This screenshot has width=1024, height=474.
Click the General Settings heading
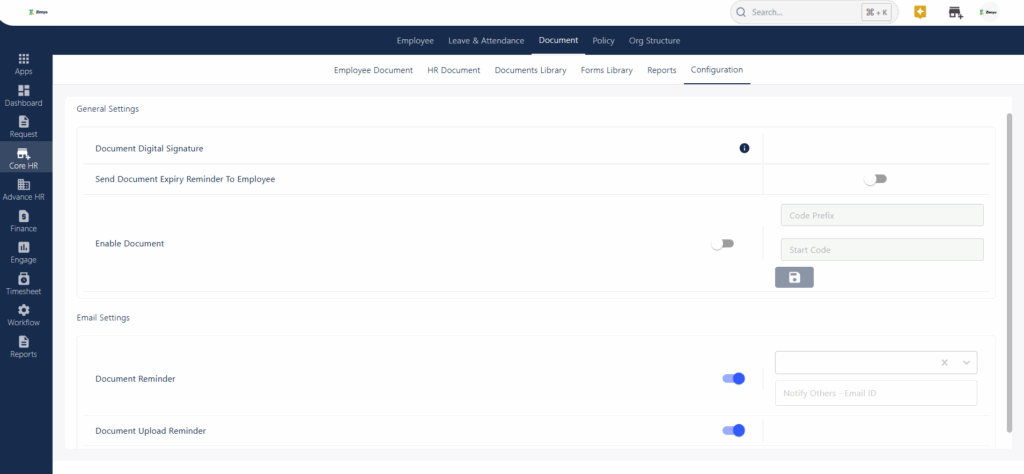click(108, 109)
